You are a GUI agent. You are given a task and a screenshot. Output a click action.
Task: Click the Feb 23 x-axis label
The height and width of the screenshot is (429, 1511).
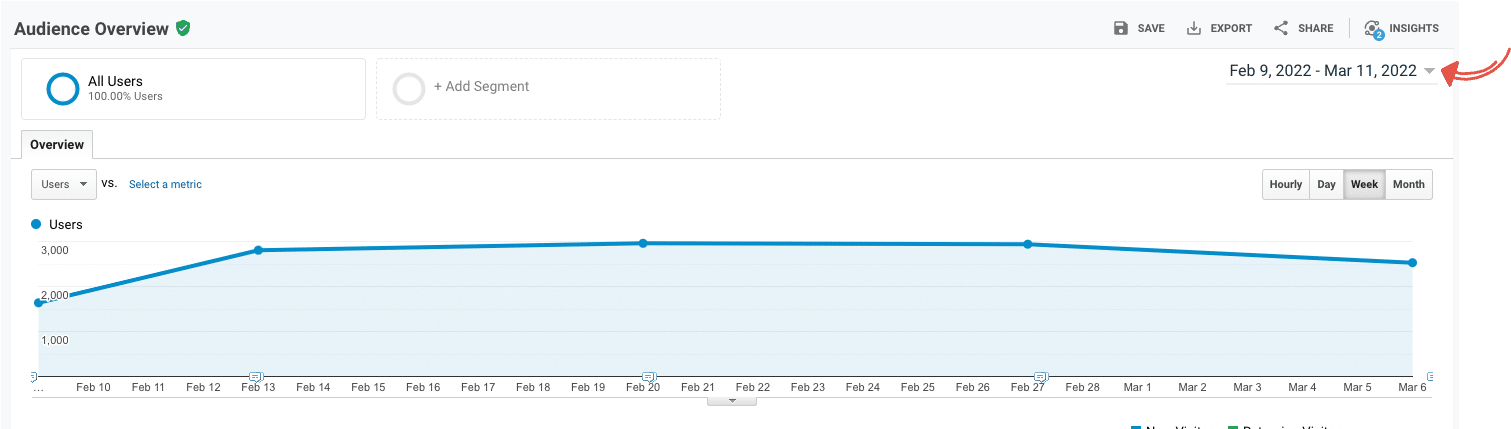[807, 387]
